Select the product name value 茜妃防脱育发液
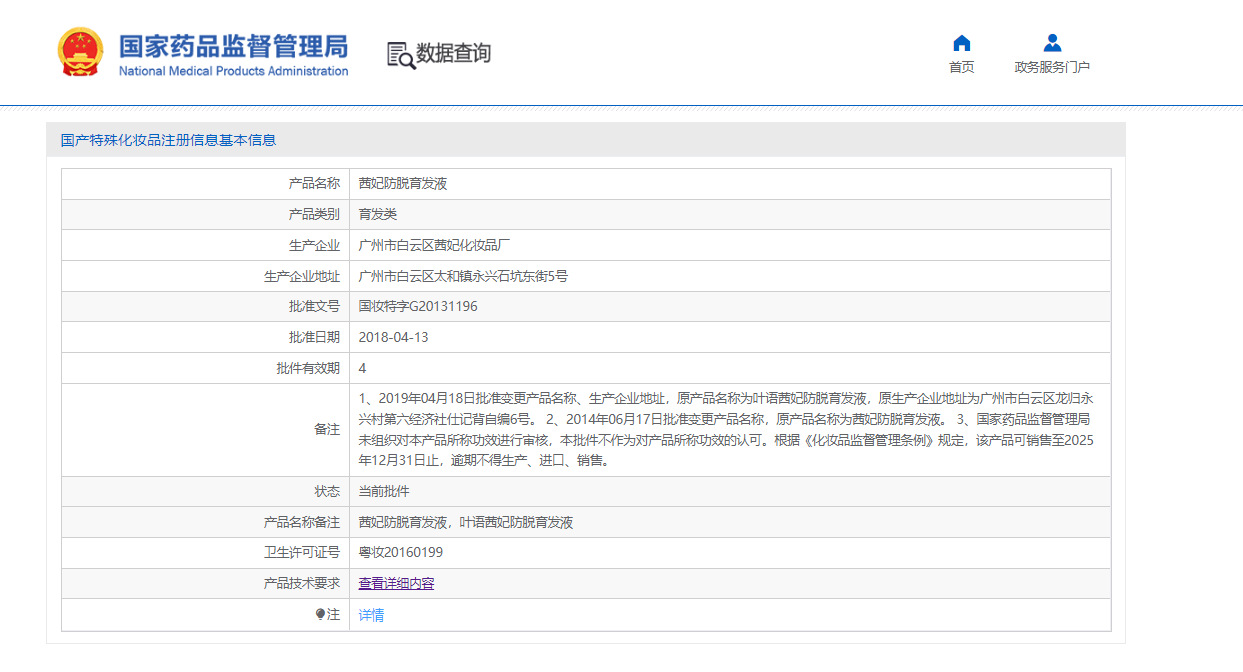Screen dimensions: 1243x672 click(x=403, y=184)
